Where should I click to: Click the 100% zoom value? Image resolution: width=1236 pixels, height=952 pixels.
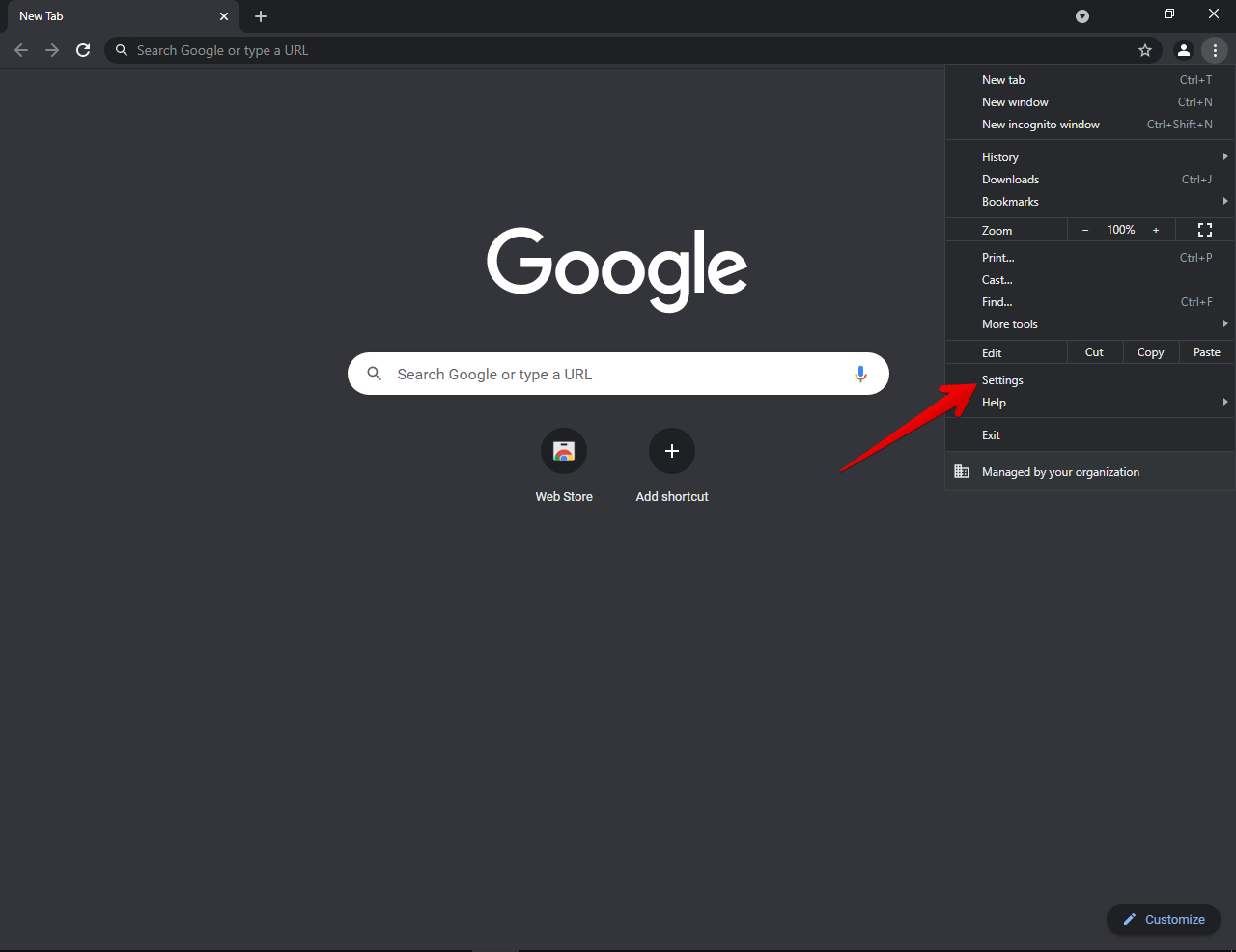point(1121,230)
